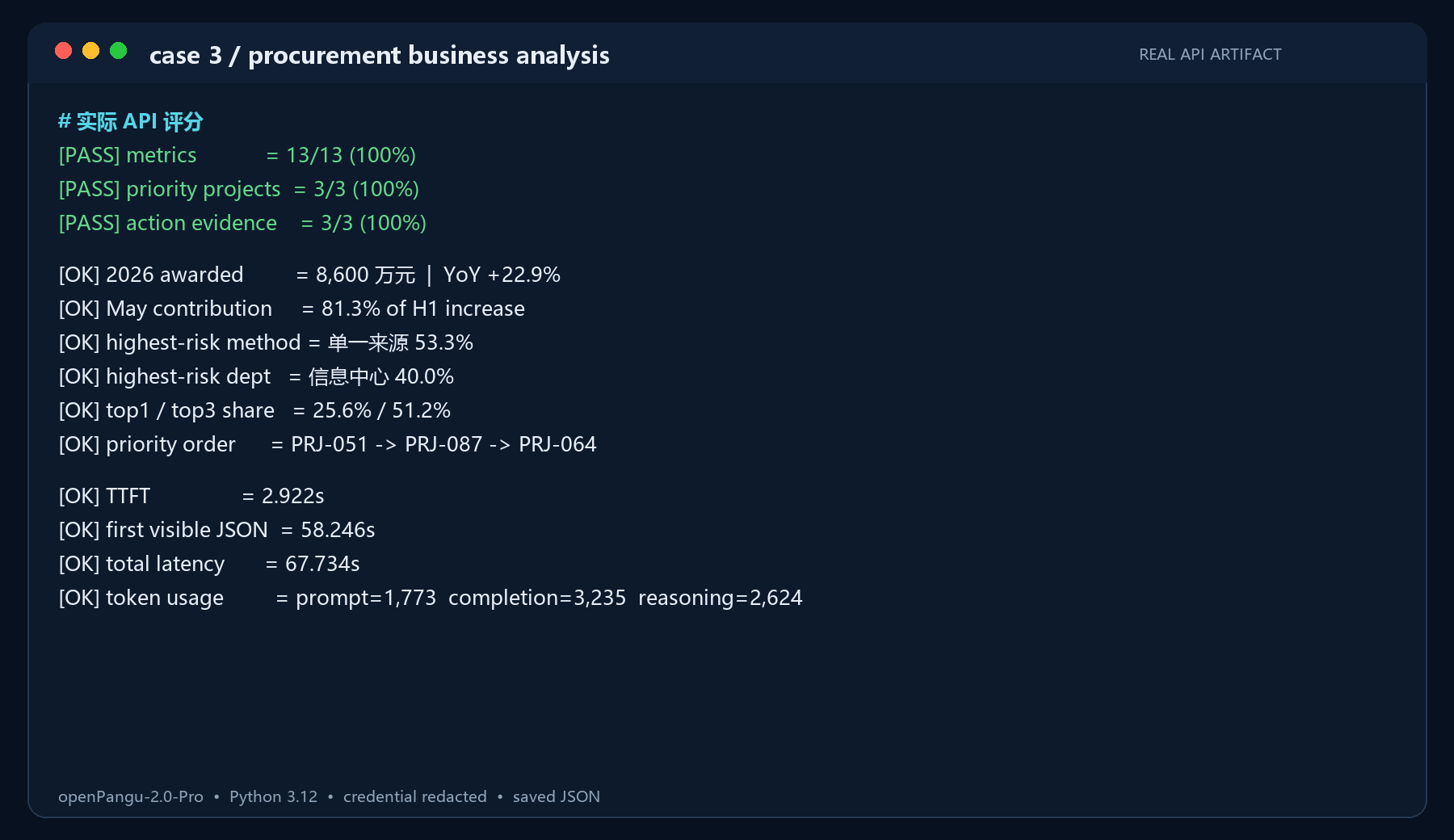
Task: Click the priority order PRJ-051 line
Action: click(327, 444)
